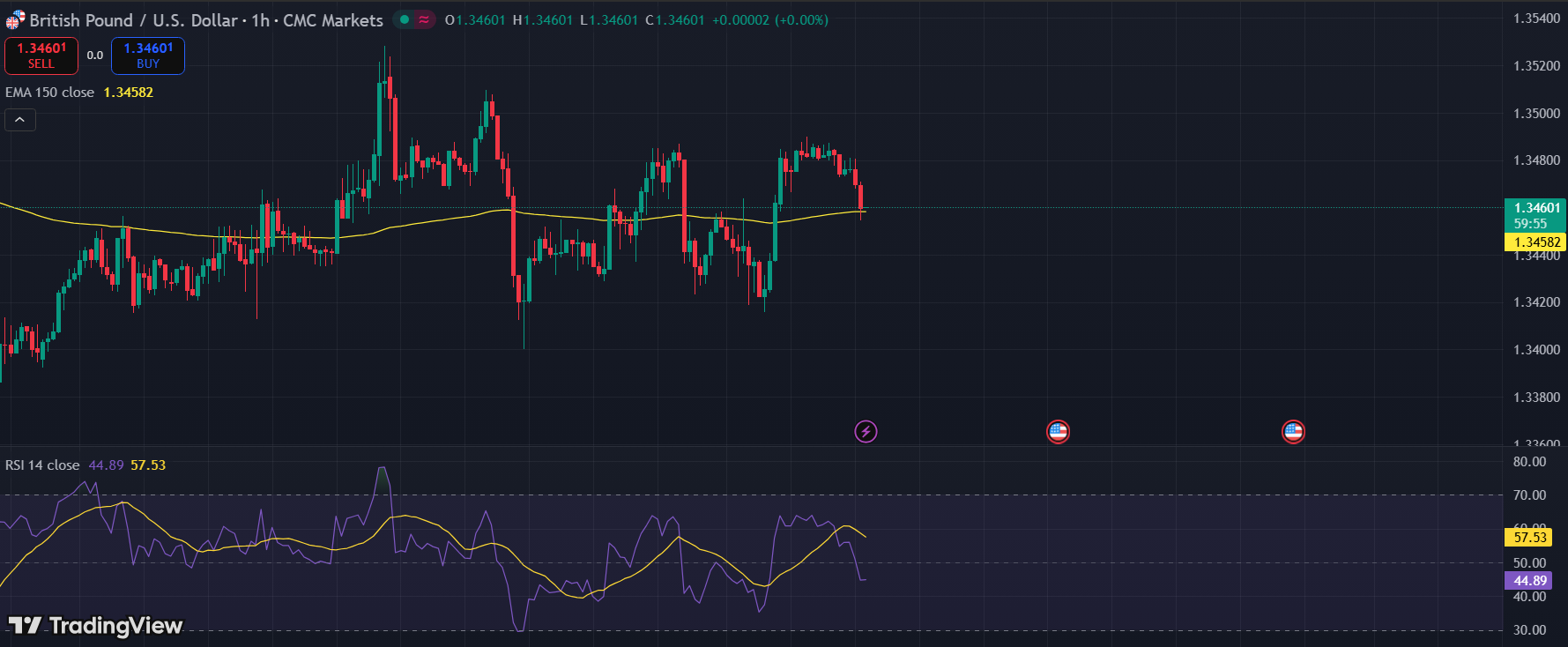Select the RSI 14 close indicator legend
1568x647 pixels.
[42, 465]
